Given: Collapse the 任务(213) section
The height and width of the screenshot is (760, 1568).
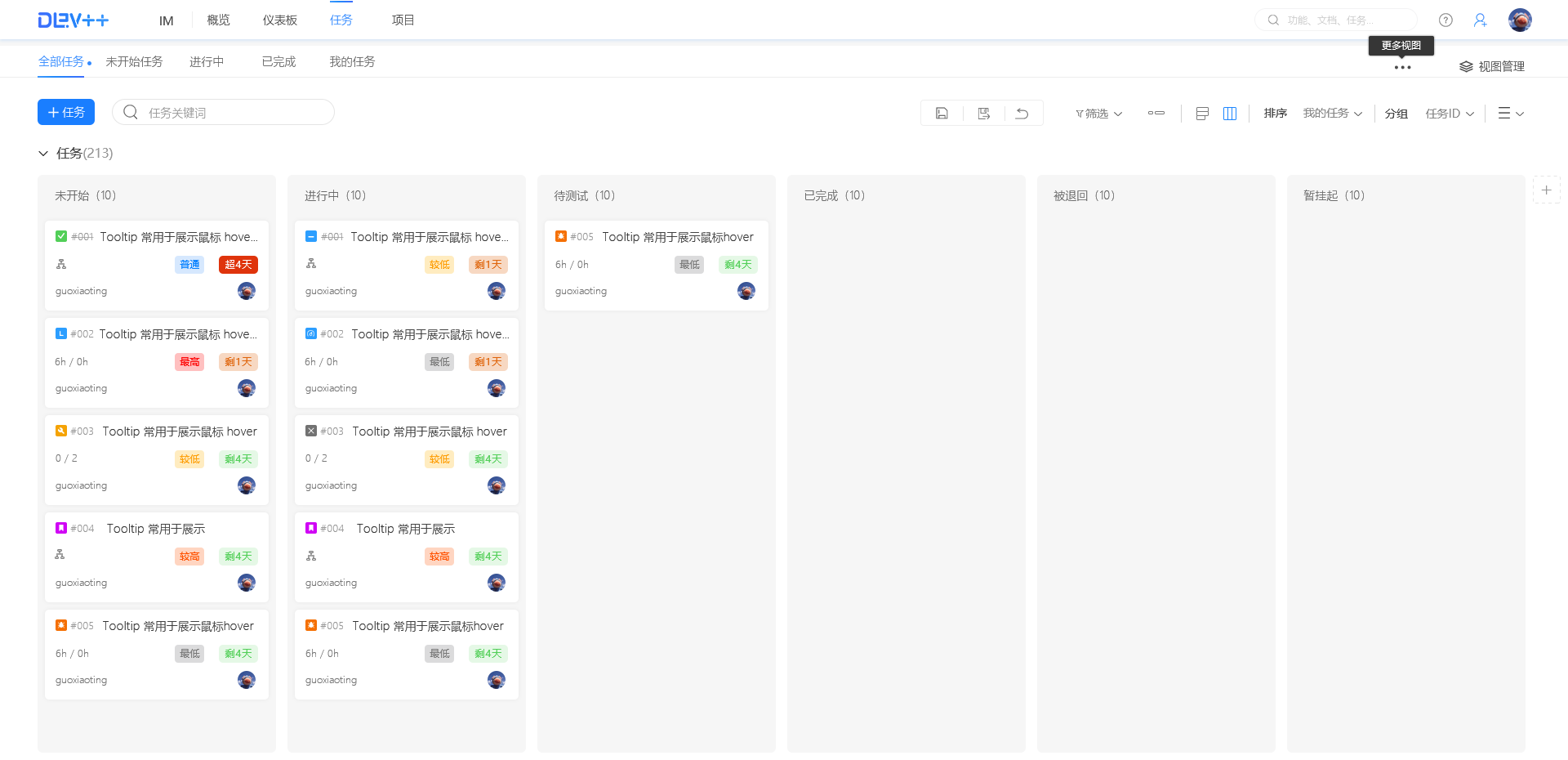Looking at the screenshot, I should (43, 154).
